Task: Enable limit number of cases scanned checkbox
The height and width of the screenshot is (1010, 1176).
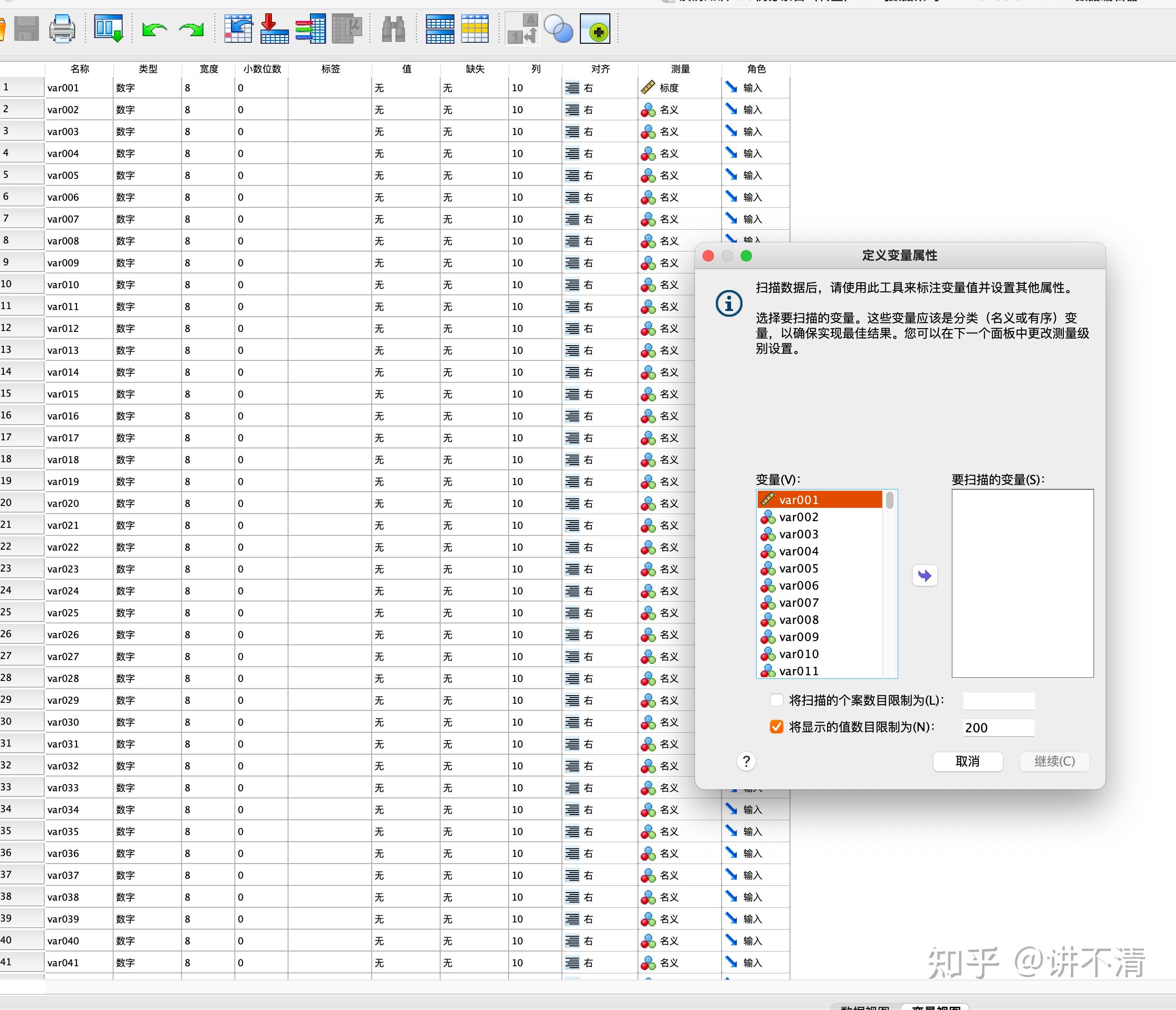Action: point(776,700)
